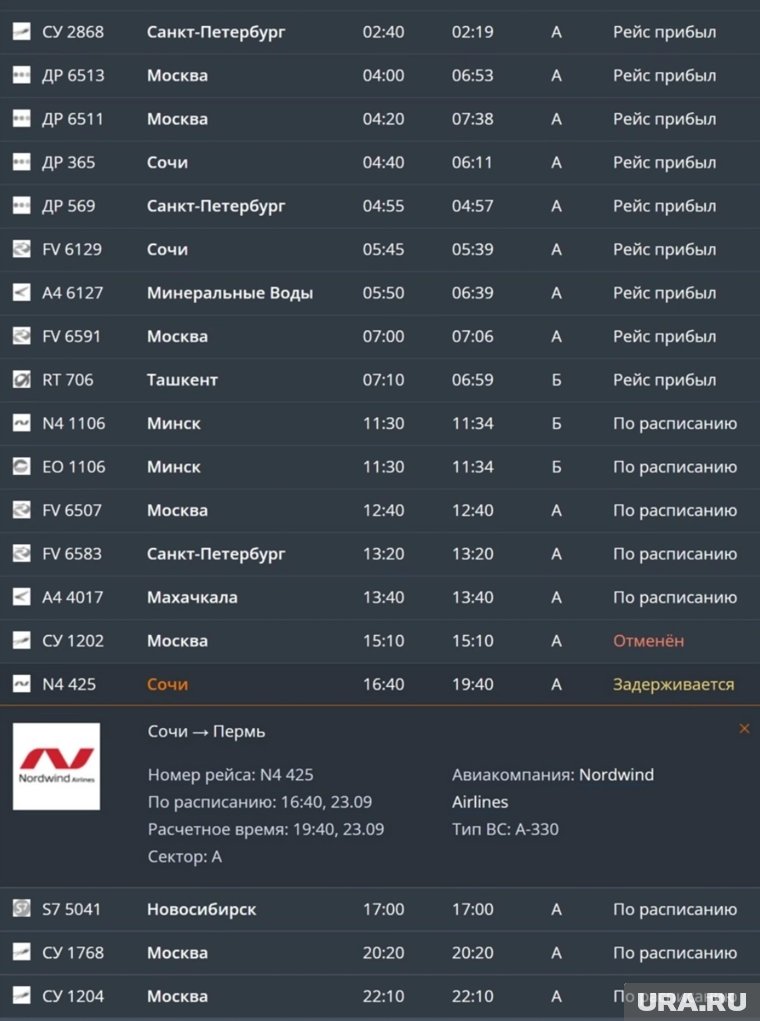
Task: Expand the Ташкент RT 706 flight row
Action: (380, 380)
